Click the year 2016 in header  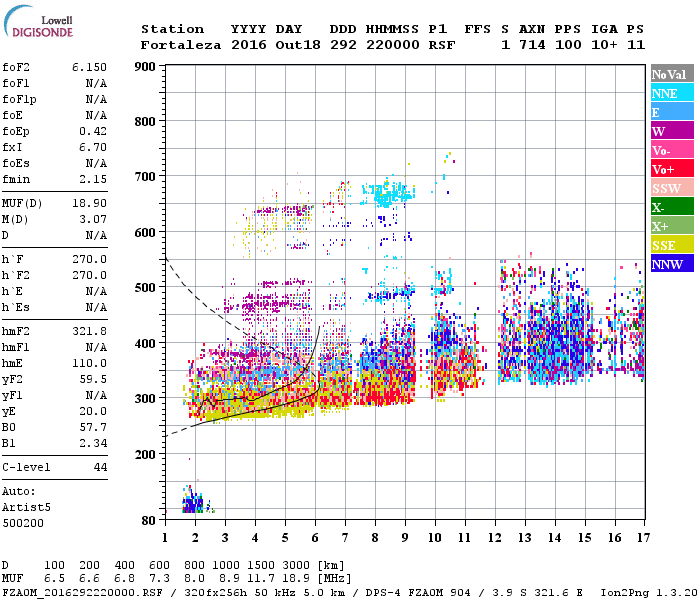(249, 45)
